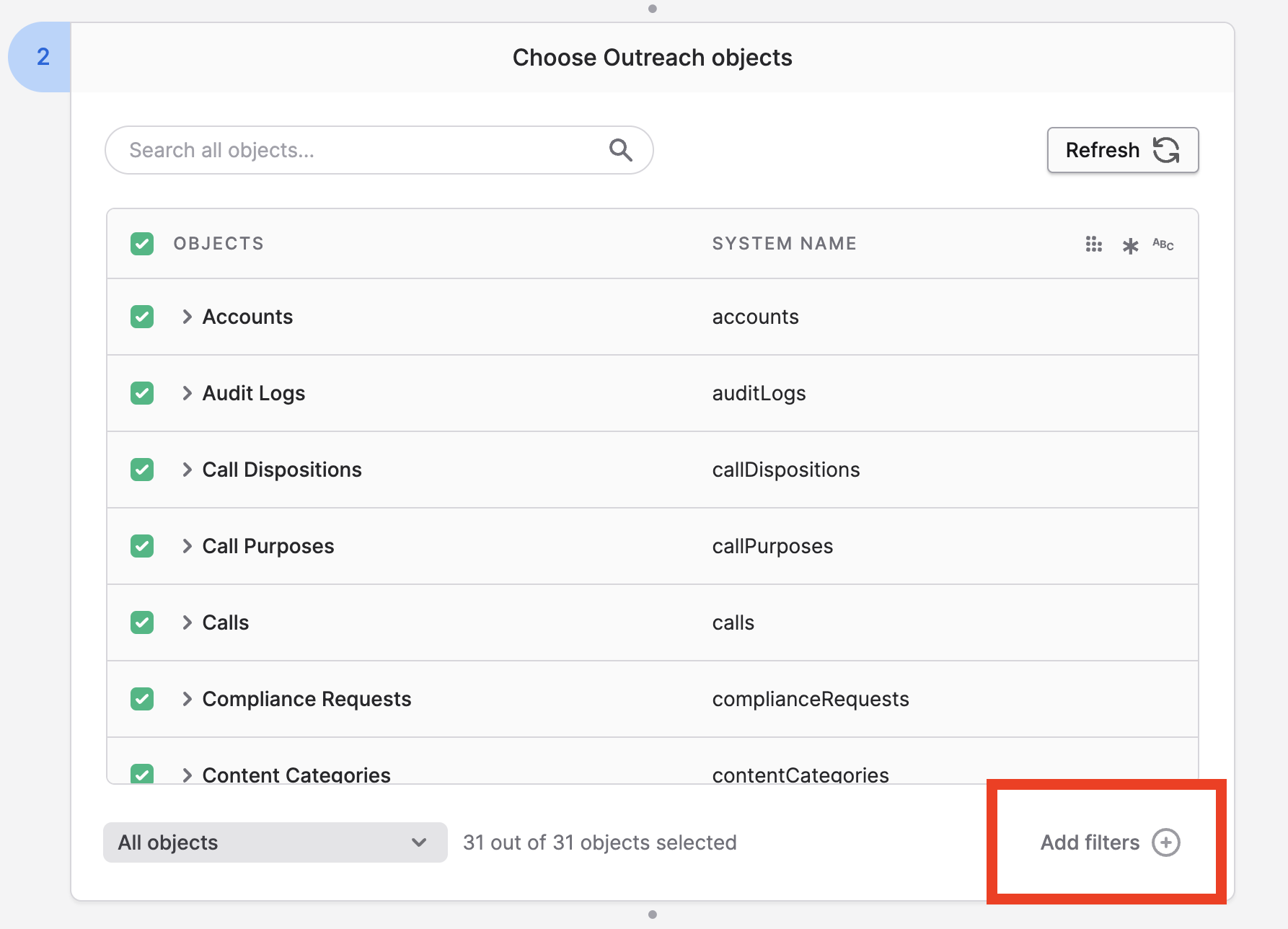Viewport: 1288px width, 929px height.
Task: Uncheck the Audit Logs checkbox
Action: point(142,393)
